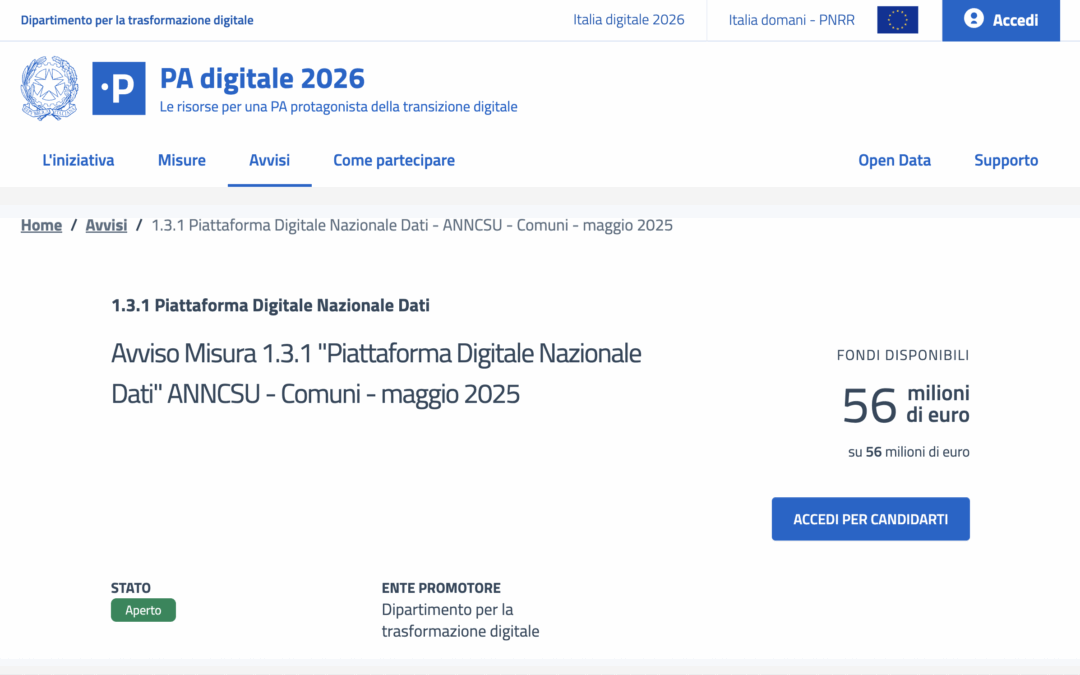Click the current breadcrumb ANNCSU - Comuni text

(x=412, y=225)
